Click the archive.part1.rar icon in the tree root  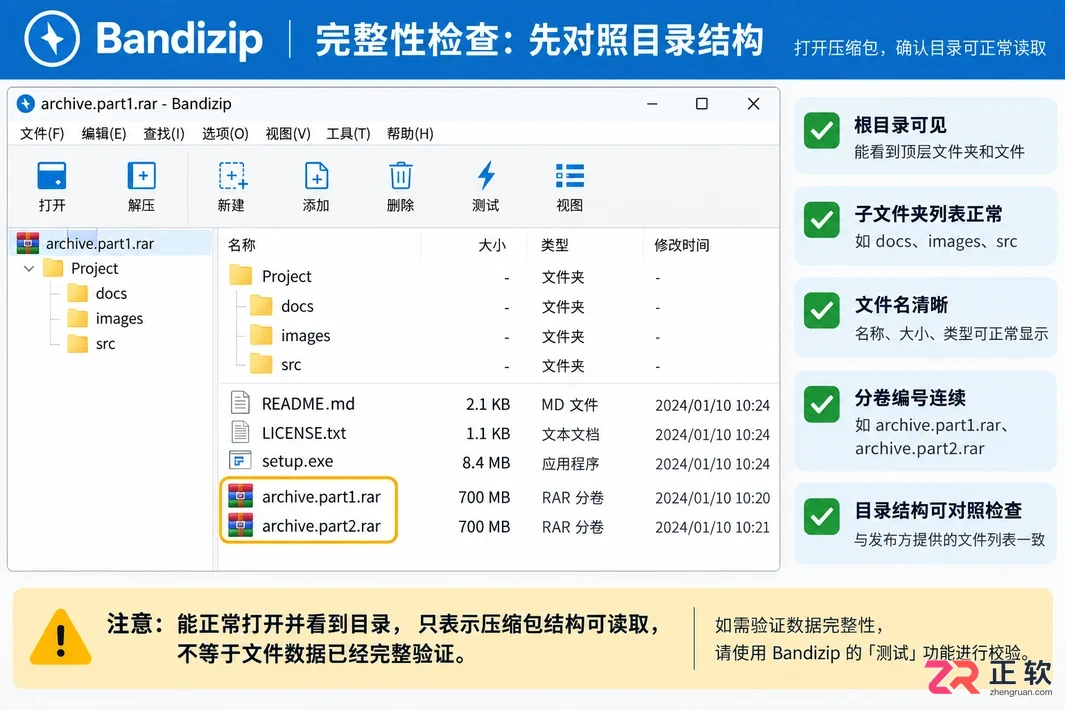click(28, 243)
